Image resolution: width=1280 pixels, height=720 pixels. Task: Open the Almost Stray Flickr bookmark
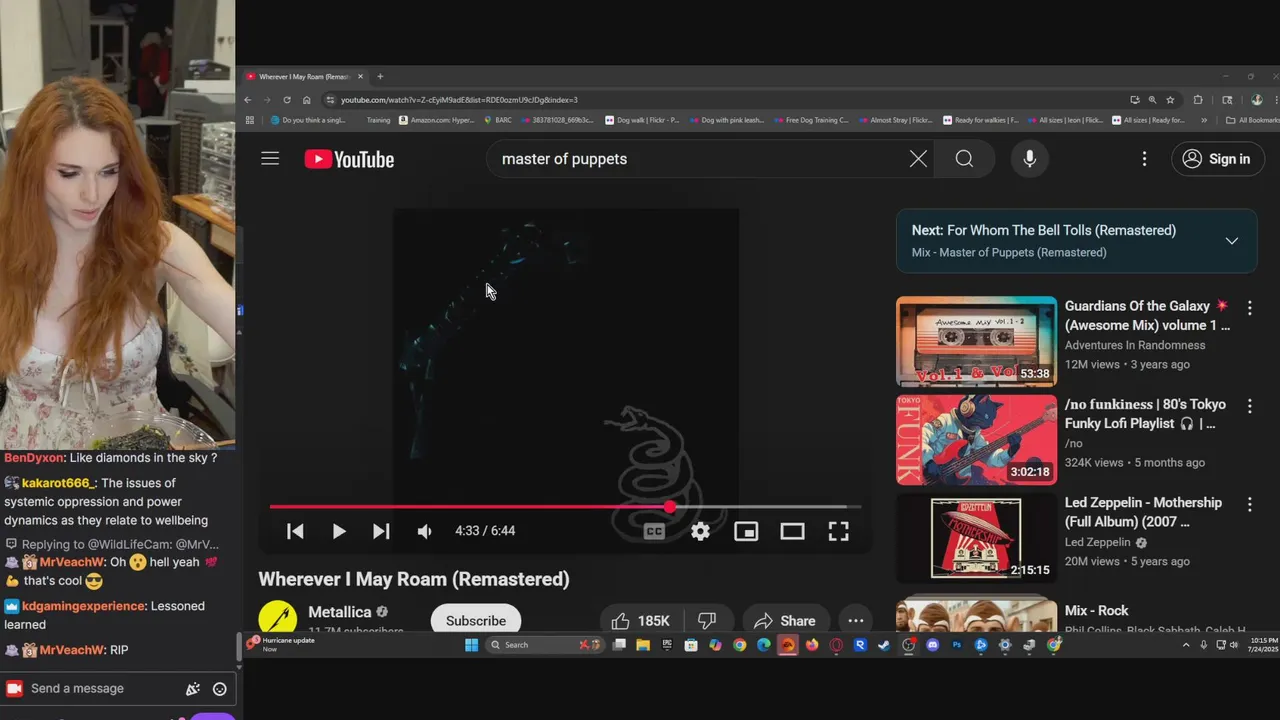coord(895,120)
